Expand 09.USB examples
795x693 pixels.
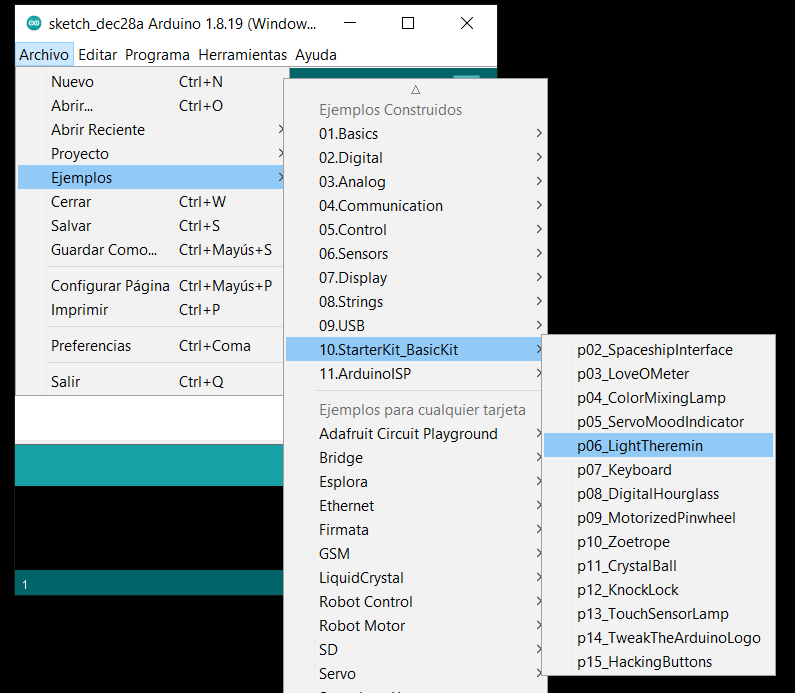pyautogui.click(x=416, y=325)
